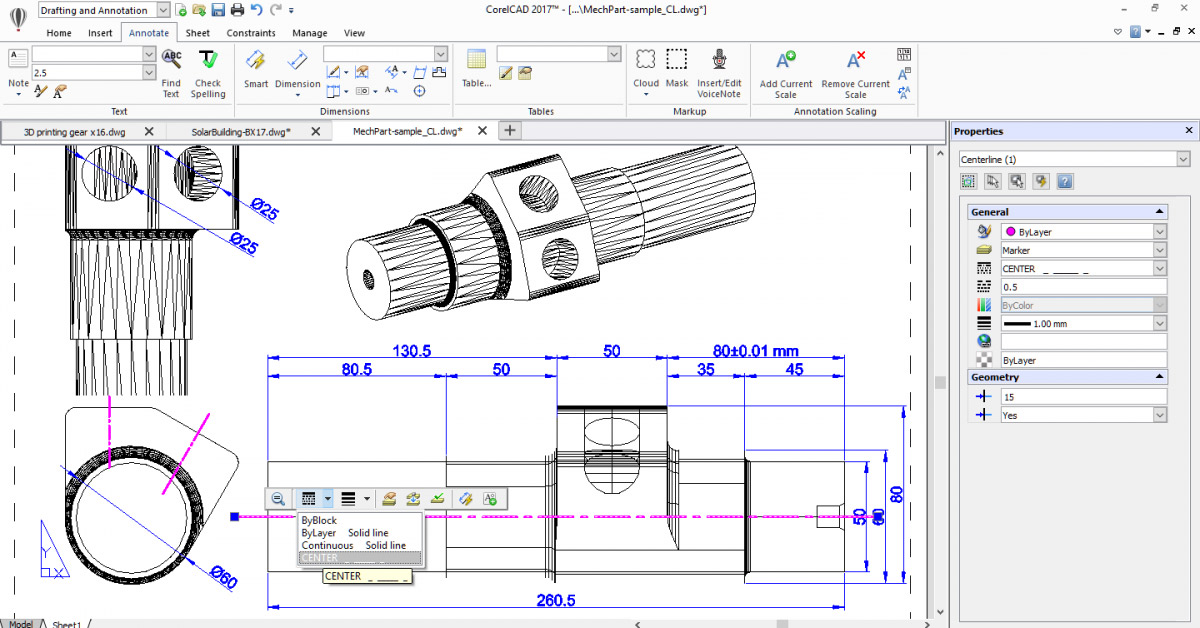This screenshot has width=1200, height=628.
Task: Collapse the Geometry section in Properties
Action: click(x=1158, y=378)
